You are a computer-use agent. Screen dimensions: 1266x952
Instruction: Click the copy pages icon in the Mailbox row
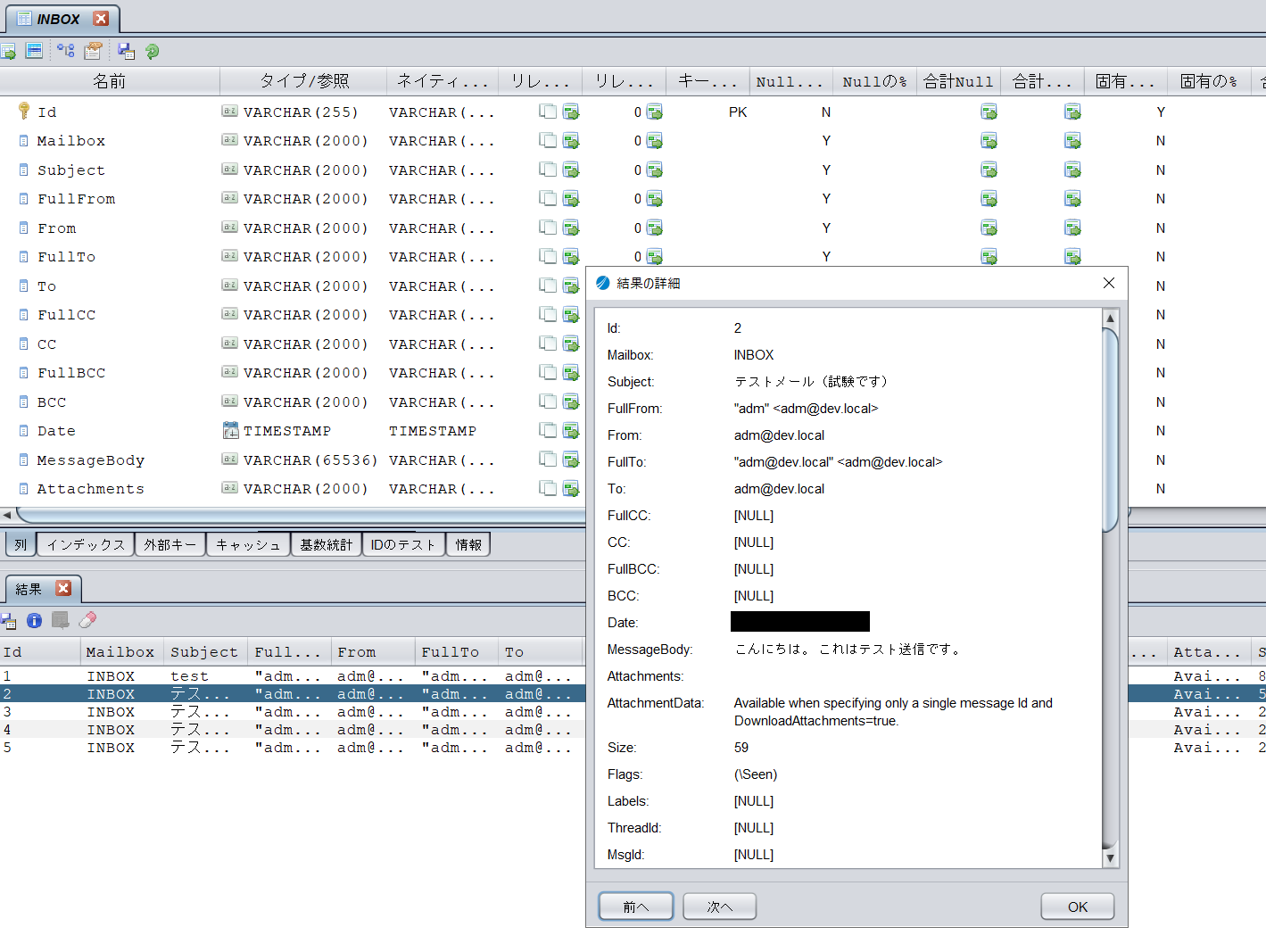pos(548,140)
